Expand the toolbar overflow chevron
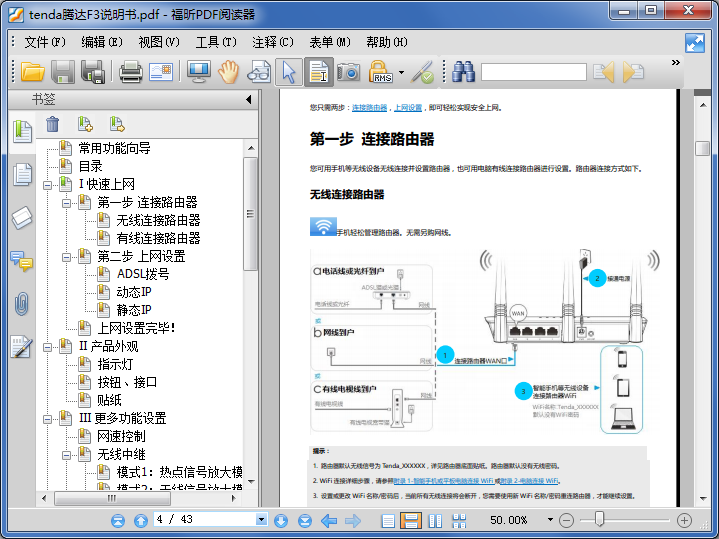 675,62
